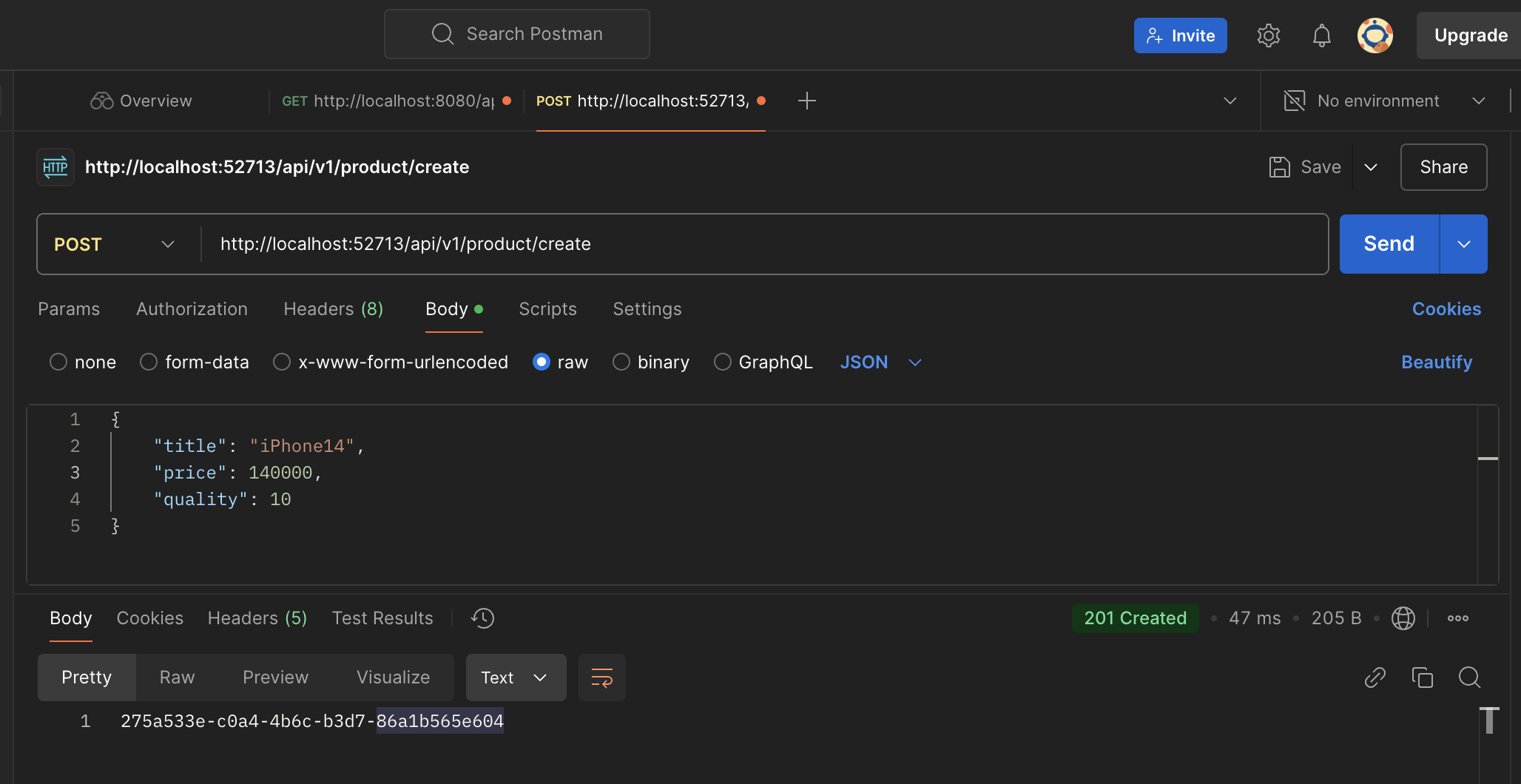Viewport: 1521px width, 784px height.
Task: Search within the response body
Action: (1469, 677)
